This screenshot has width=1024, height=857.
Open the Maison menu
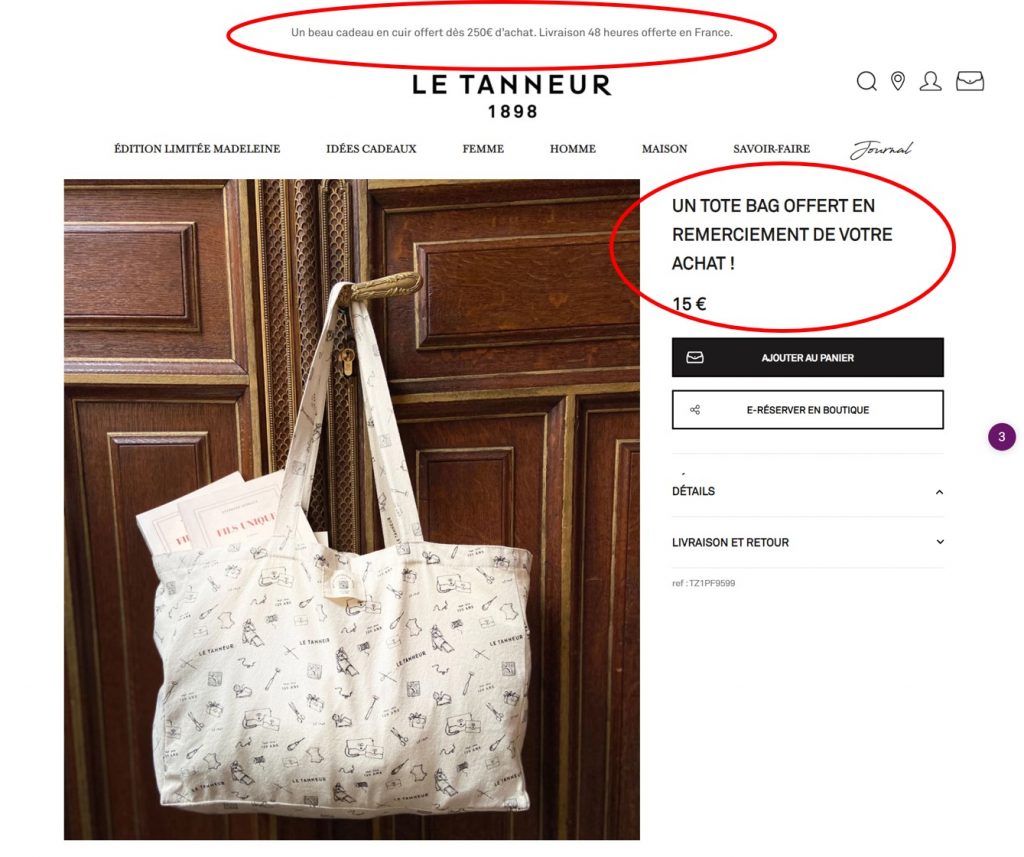pyautogui.click(x=664, y=149)
